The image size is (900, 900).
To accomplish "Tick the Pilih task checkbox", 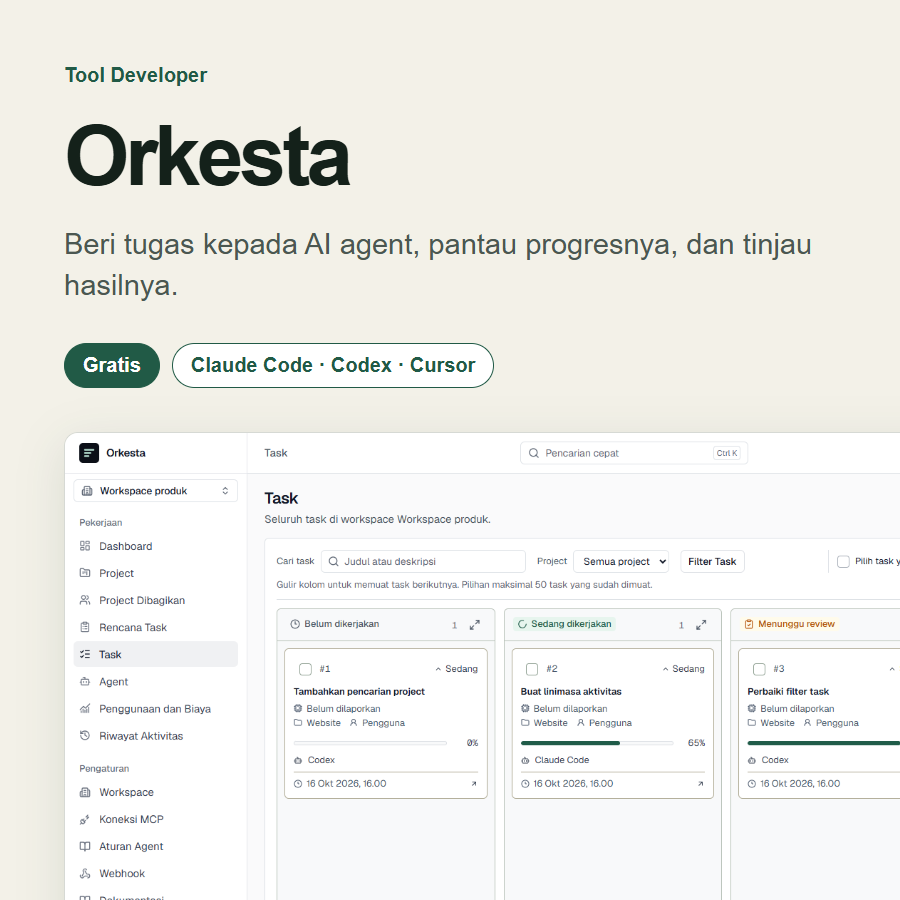I will point(843,561).
